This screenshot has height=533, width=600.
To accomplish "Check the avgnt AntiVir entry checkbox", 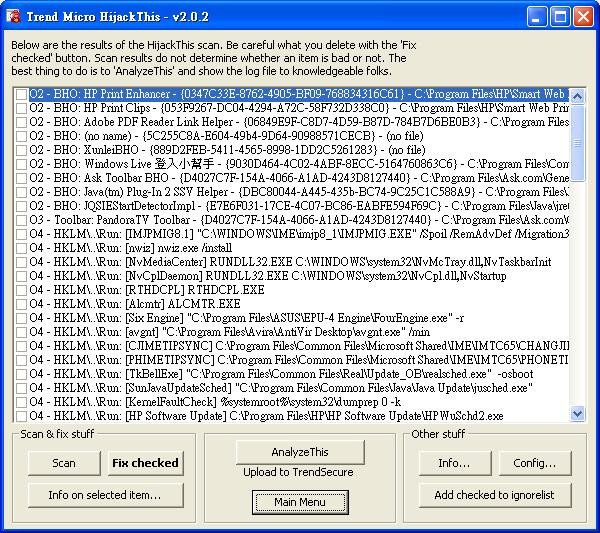I will pyautogui.click(x=21, y=332).
